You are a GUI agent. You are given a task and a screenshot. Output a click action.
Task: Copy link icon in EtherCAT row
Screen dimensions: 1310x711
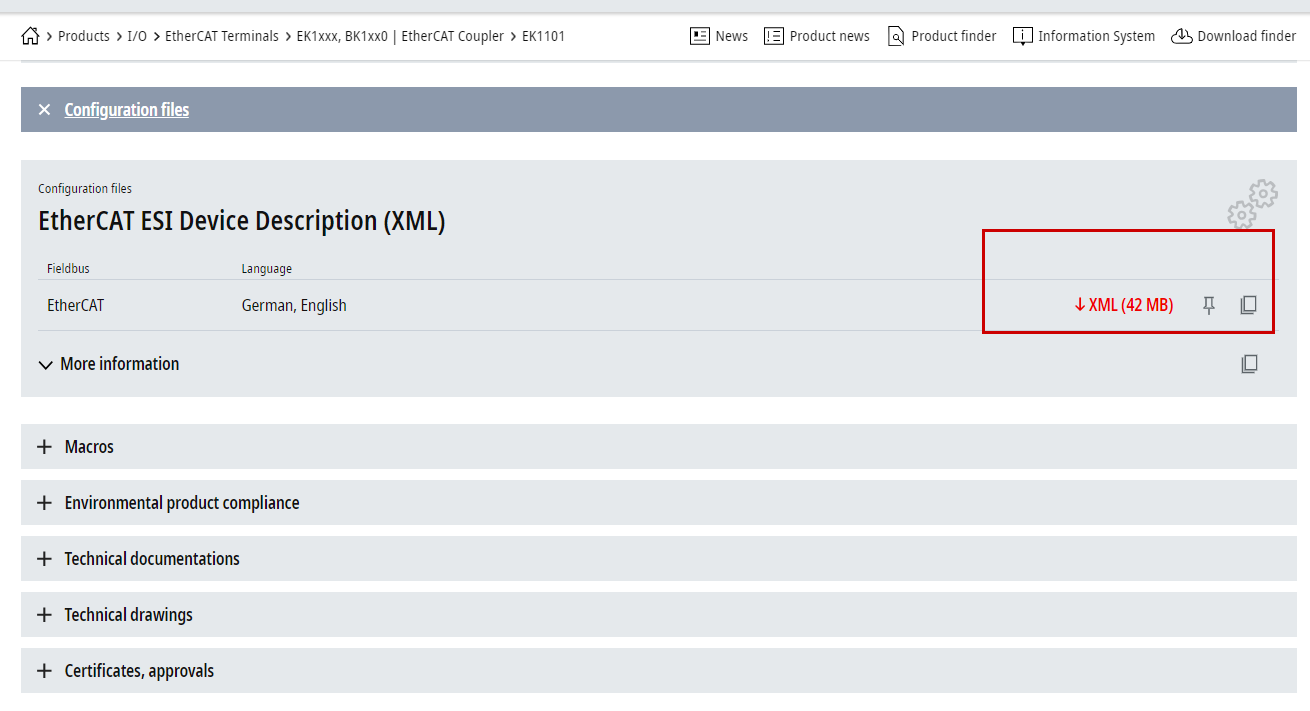pos(1248,305)
